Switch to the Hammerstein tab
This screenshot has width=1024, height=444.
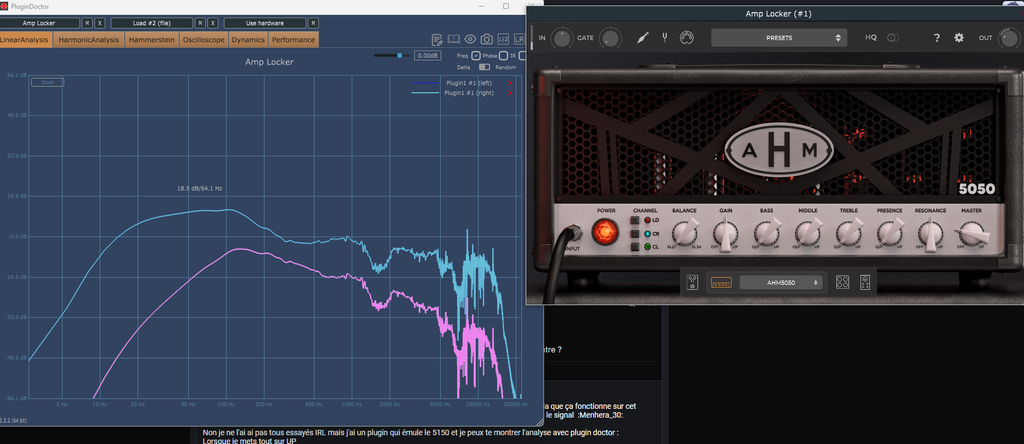[x=152, y=40]
